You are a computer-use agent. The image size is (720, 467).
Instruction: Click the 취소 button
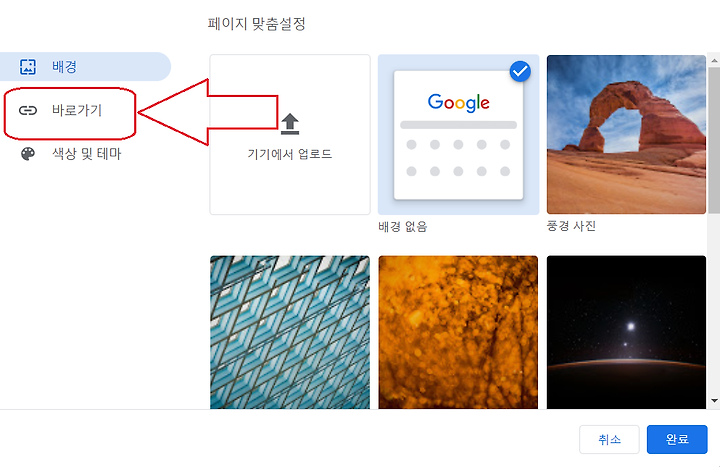tap(609, 439)
